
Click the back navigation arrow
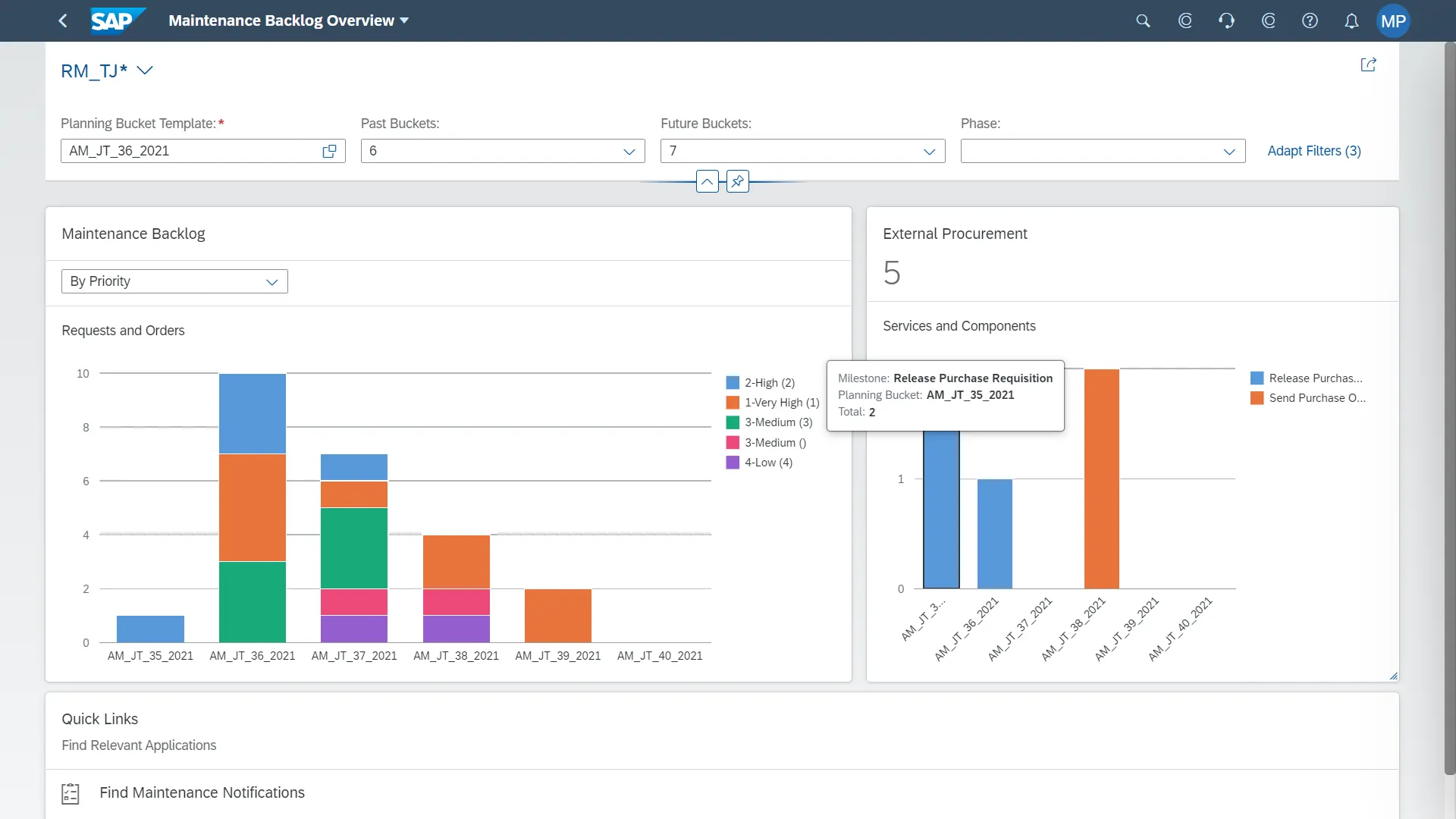click(x=63, y=20)
